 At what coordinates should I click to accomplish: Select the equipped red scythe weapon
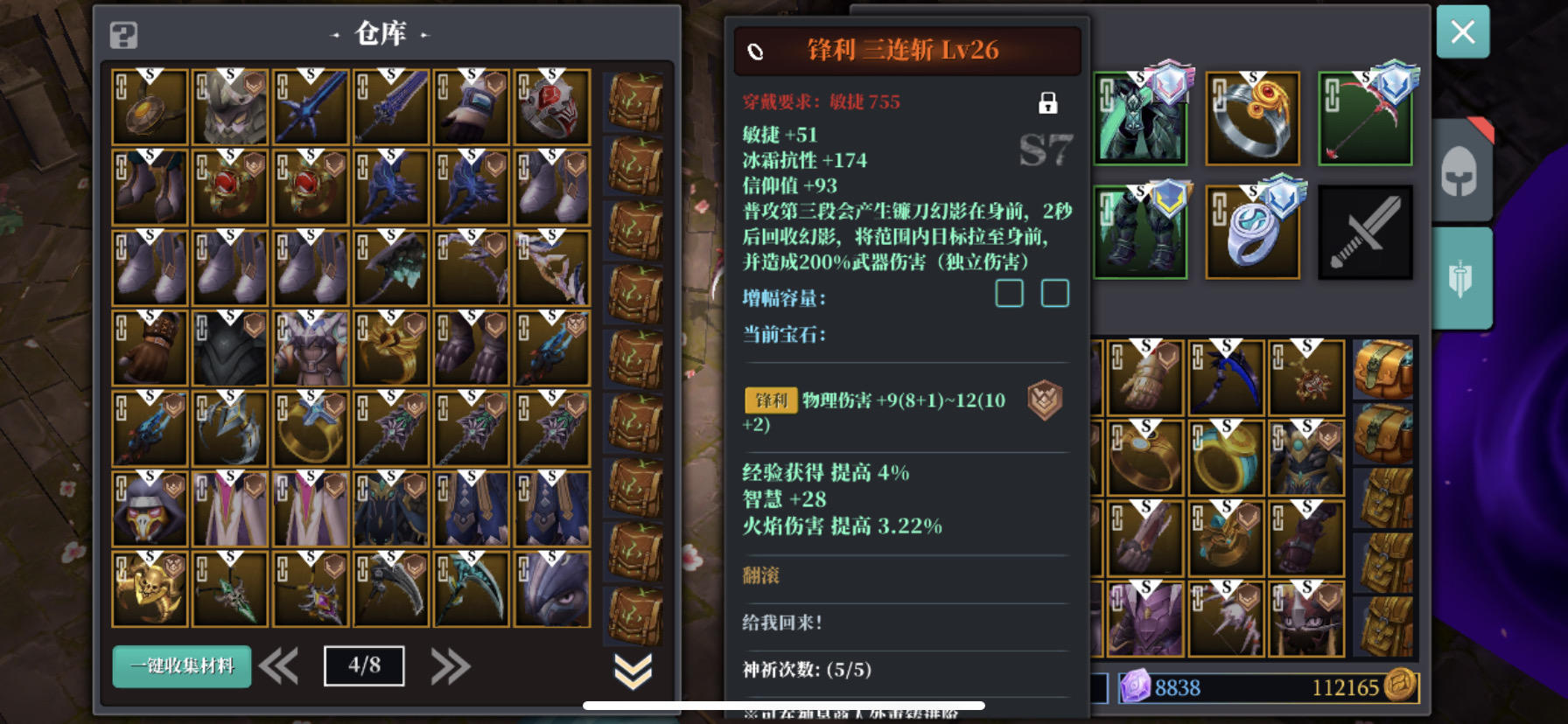click(x=1365, y=119)
